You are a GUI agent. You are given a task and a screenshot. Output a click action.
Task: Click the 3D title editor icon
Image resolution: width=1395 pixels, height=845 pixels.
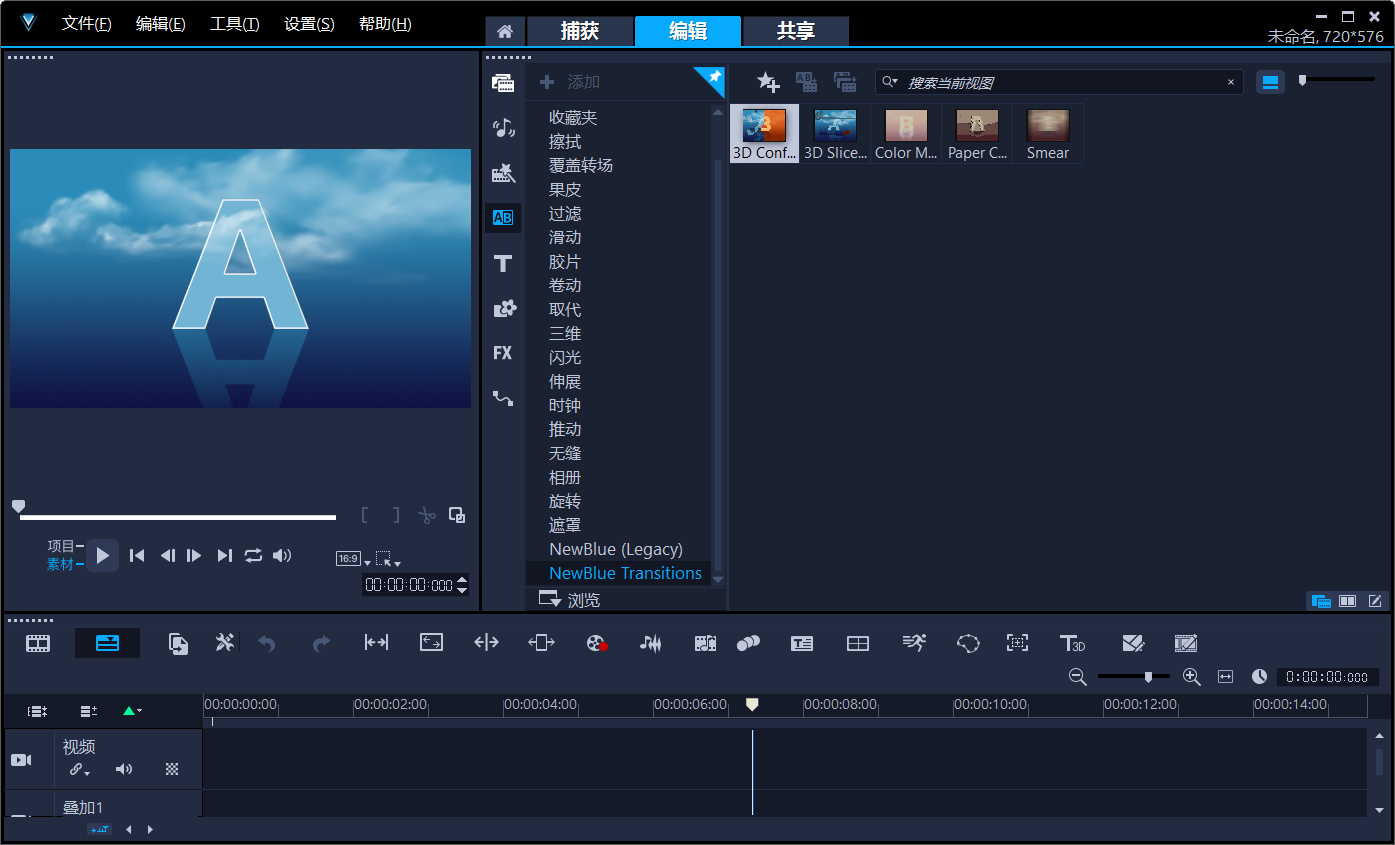pyautogui.click(x=1072, y=643)
